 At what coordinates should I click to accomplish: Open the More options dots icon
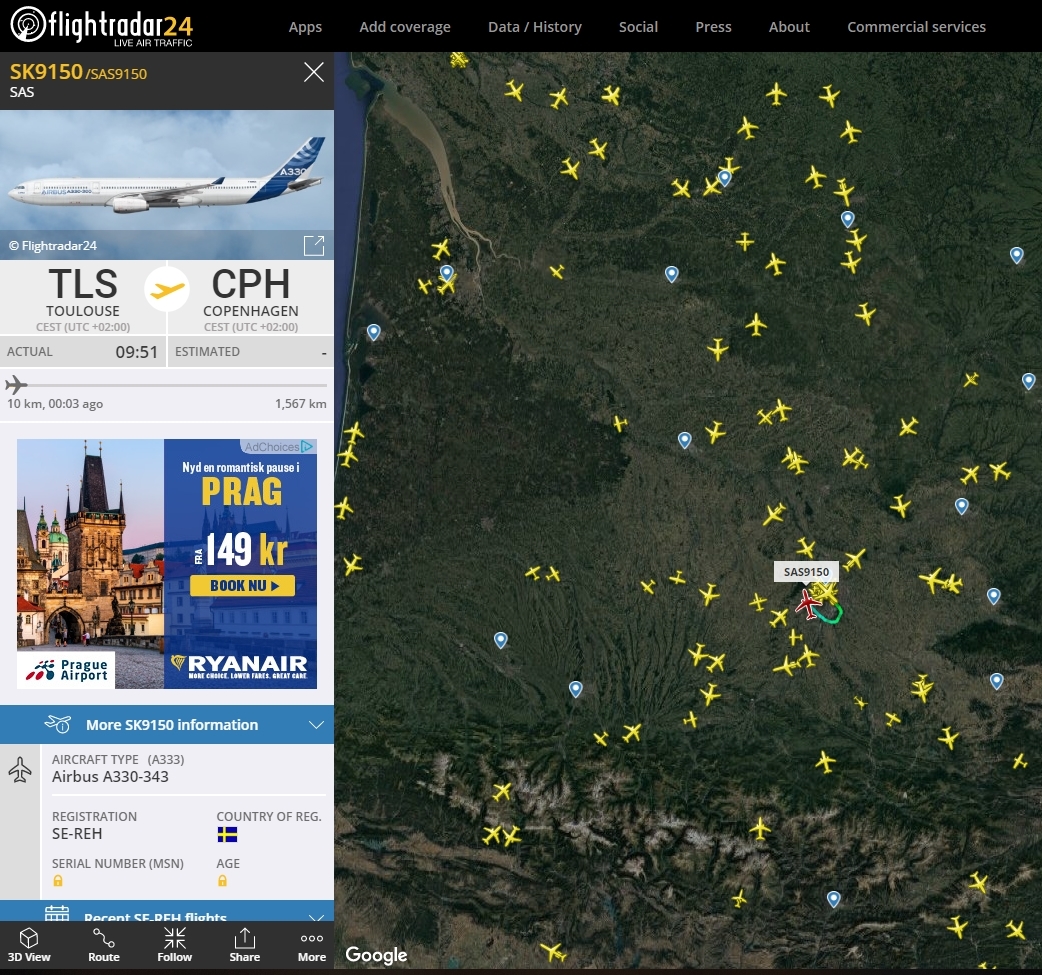312,938
